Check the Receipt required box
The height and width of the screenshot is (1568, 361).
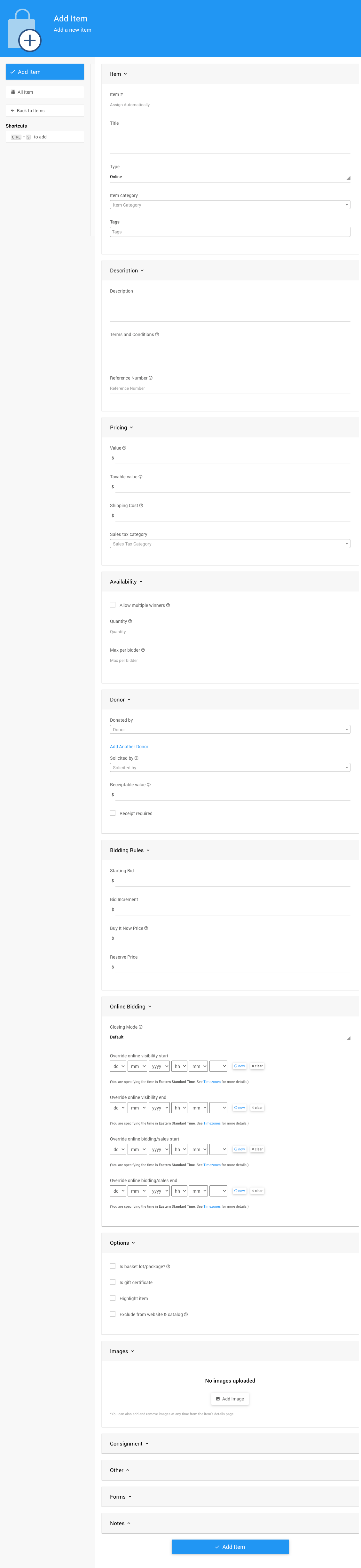click(x=113, y=813)
